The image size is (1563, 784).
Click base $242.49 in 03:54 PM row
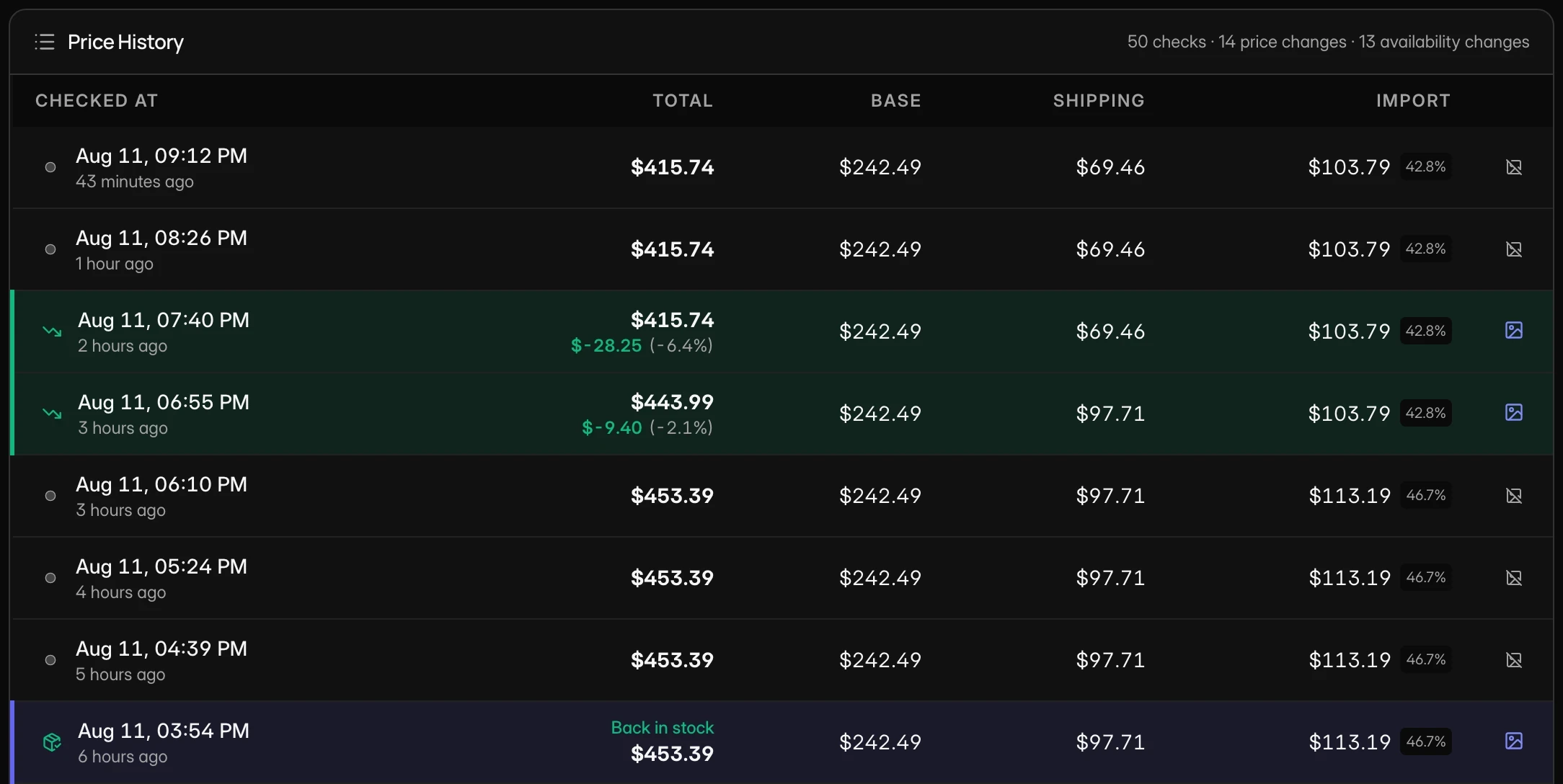click(x=880, y=742)
